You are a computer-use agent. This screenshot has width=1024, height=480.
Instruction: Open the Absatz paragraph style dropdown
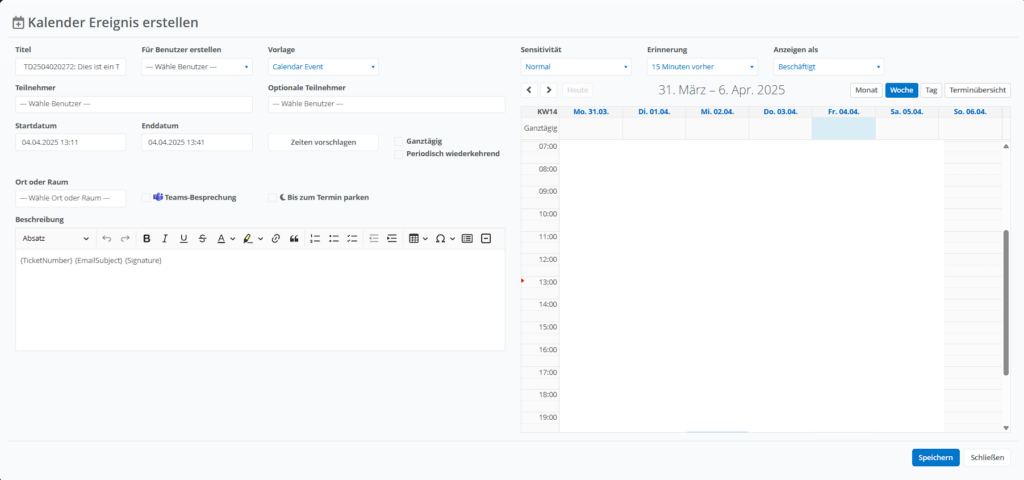(x=55, y=239)
